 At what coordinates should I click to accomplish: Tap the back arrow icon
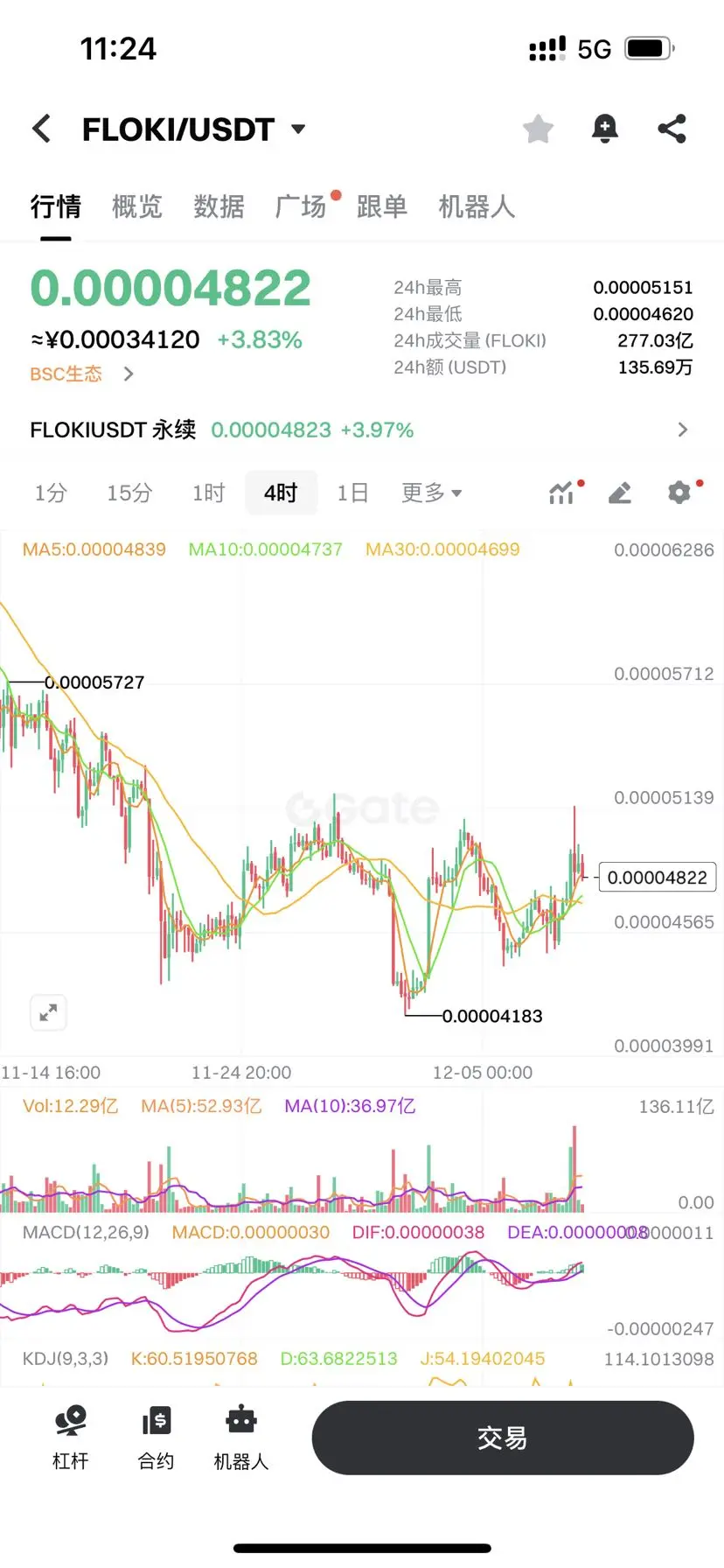tap(41, 129)
